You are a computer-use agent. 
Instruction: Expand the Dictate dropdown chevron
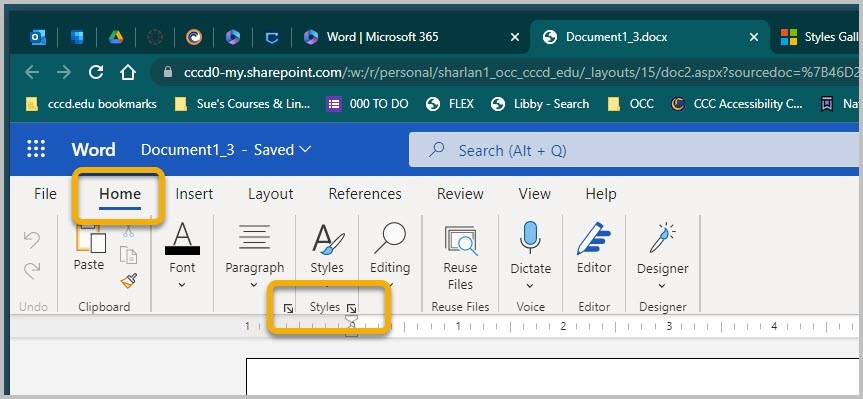click(530, 286)
